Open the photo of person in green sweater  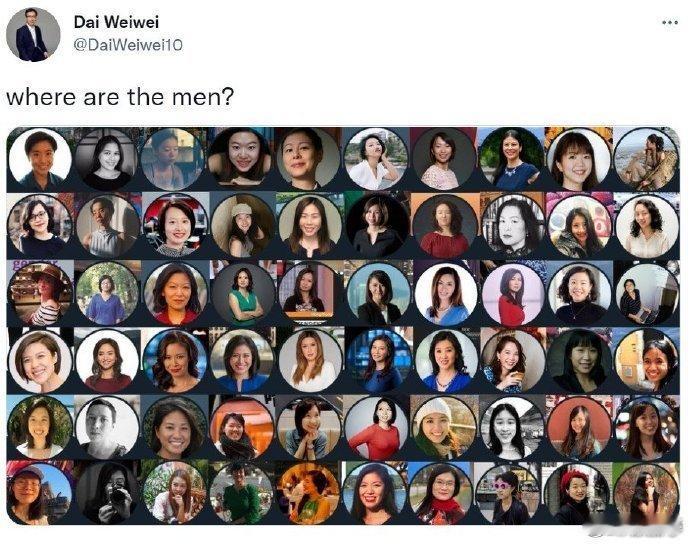pyautogui.click(x=242, y=493)
